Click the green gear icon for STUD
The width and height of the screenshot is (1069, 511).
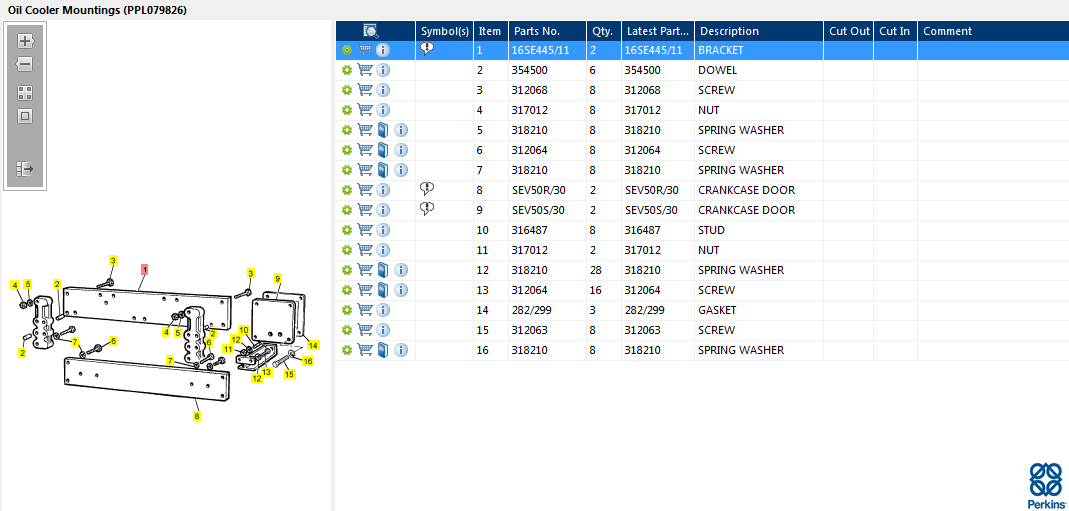(346, 230)
